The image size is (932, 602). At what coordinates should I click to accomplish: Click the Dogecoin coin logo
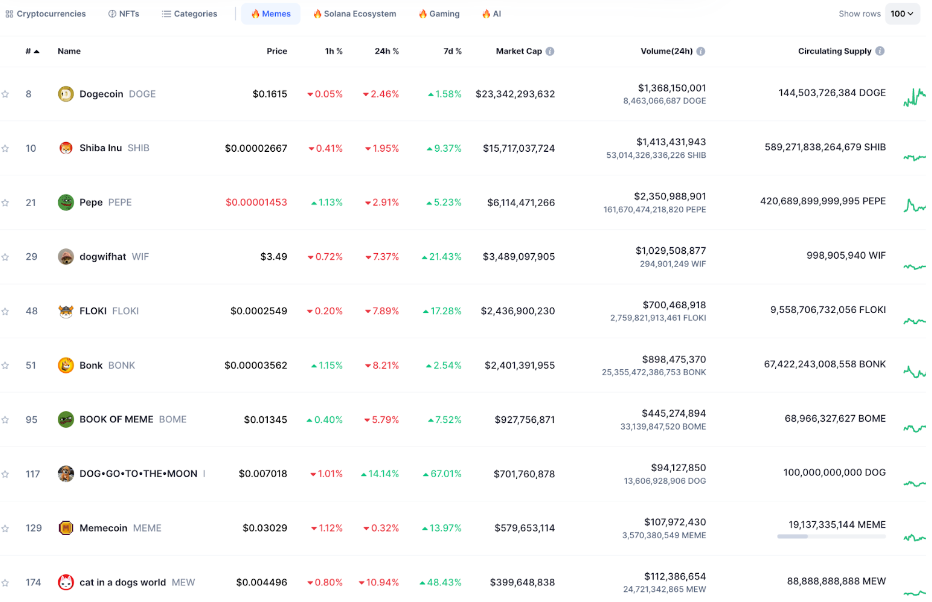coord(65,94)
